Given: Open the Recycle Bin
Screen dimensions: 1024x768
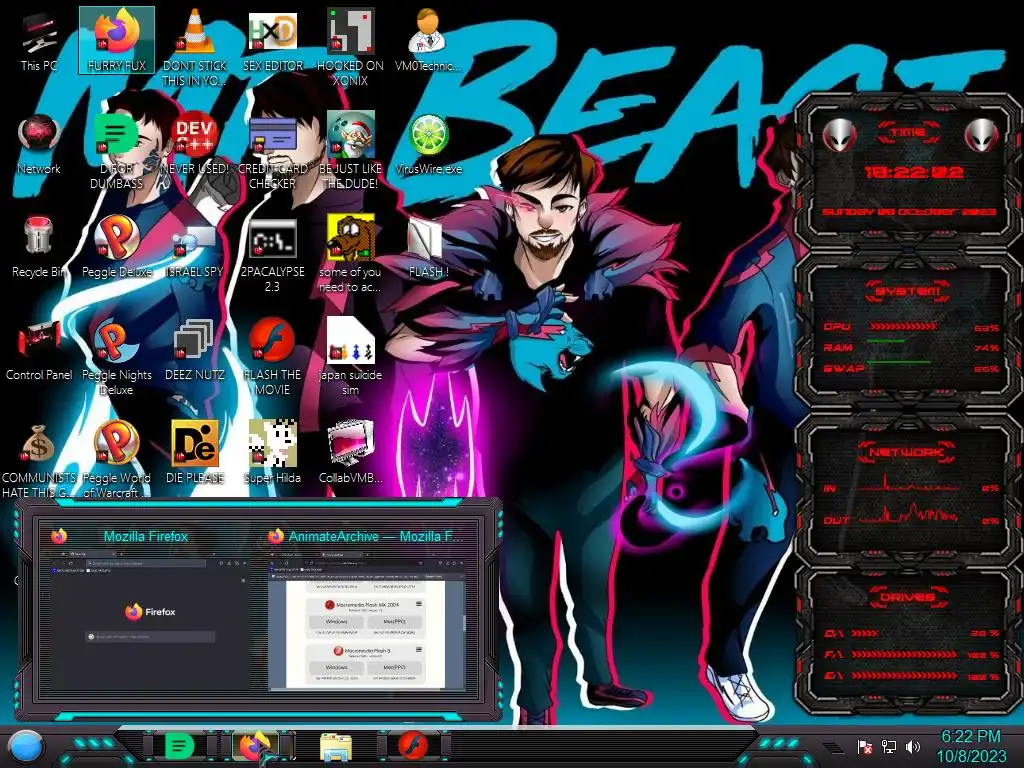Looking at the screenshot, I should pyautogui.click(x=39, y=247).
